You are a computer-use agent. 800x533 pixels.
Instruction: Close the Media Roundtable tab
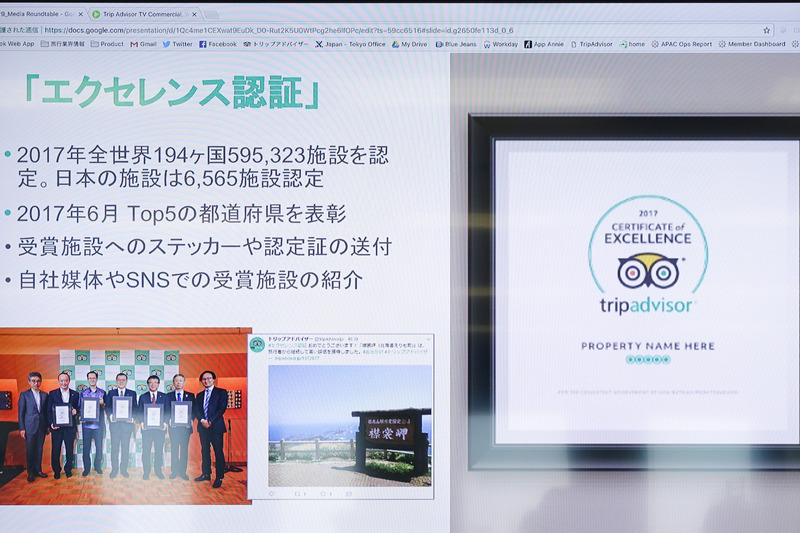pos(80,14)
